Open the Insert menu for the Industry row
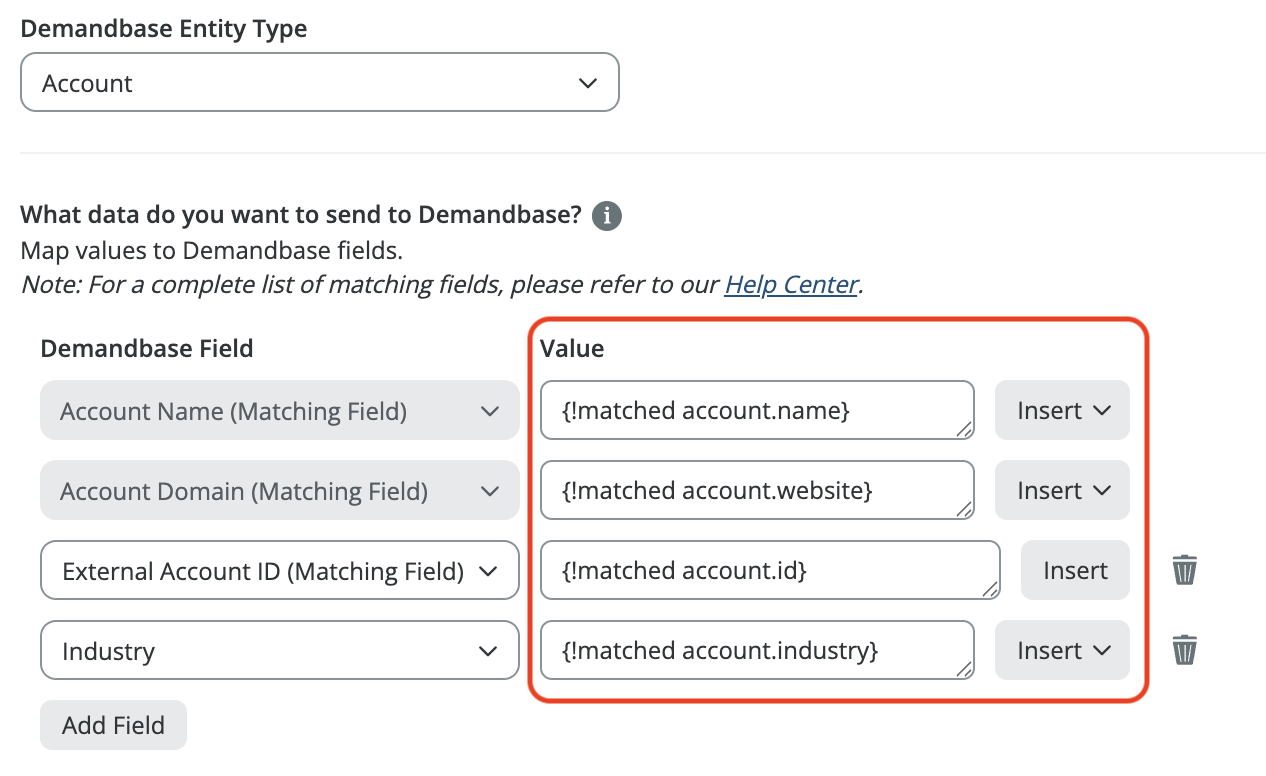This screenshot has height=776, width=1266. pos(1062,651)
